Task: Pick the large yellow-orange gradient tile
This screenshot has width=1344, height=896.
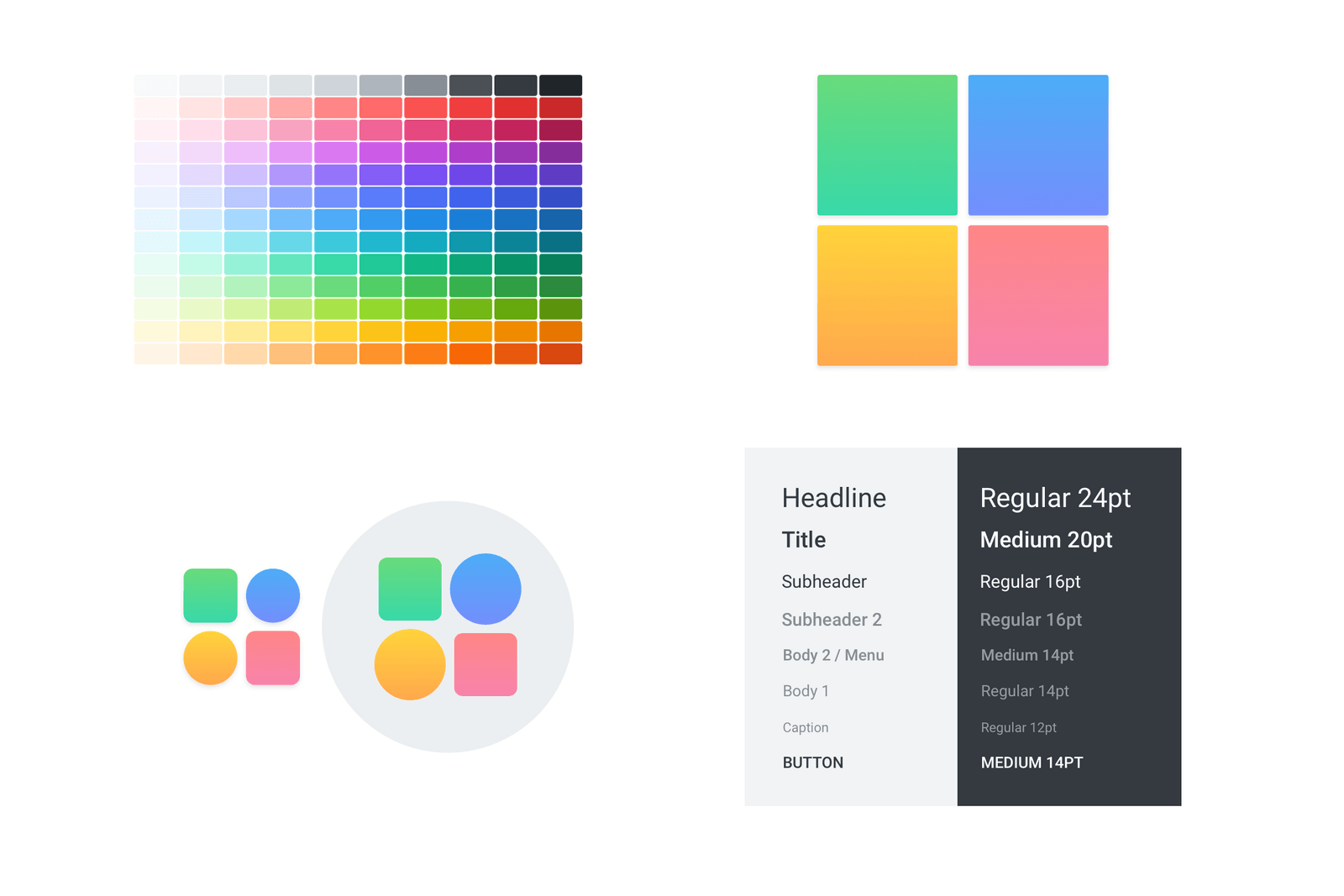Action: point(887,295)
